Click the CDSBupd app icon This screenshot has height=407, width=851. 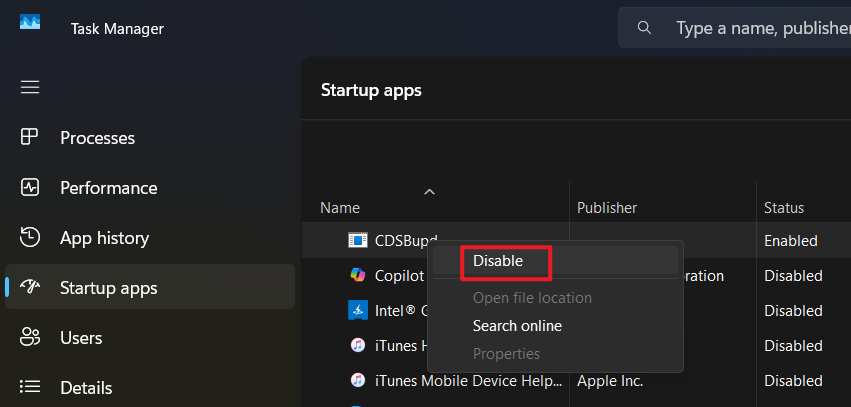358,240
